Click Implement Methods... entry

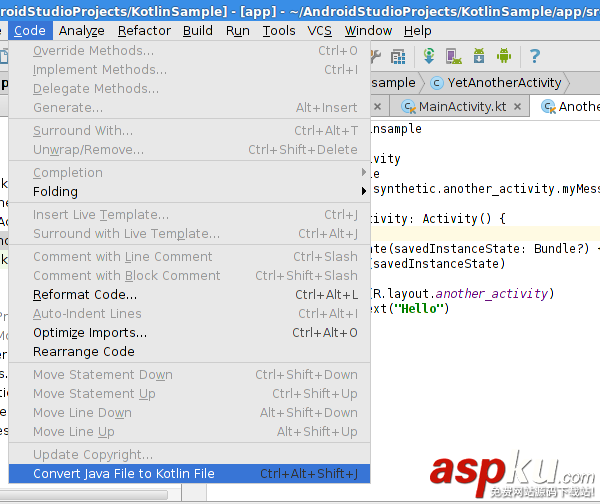[x=189, y=70]
